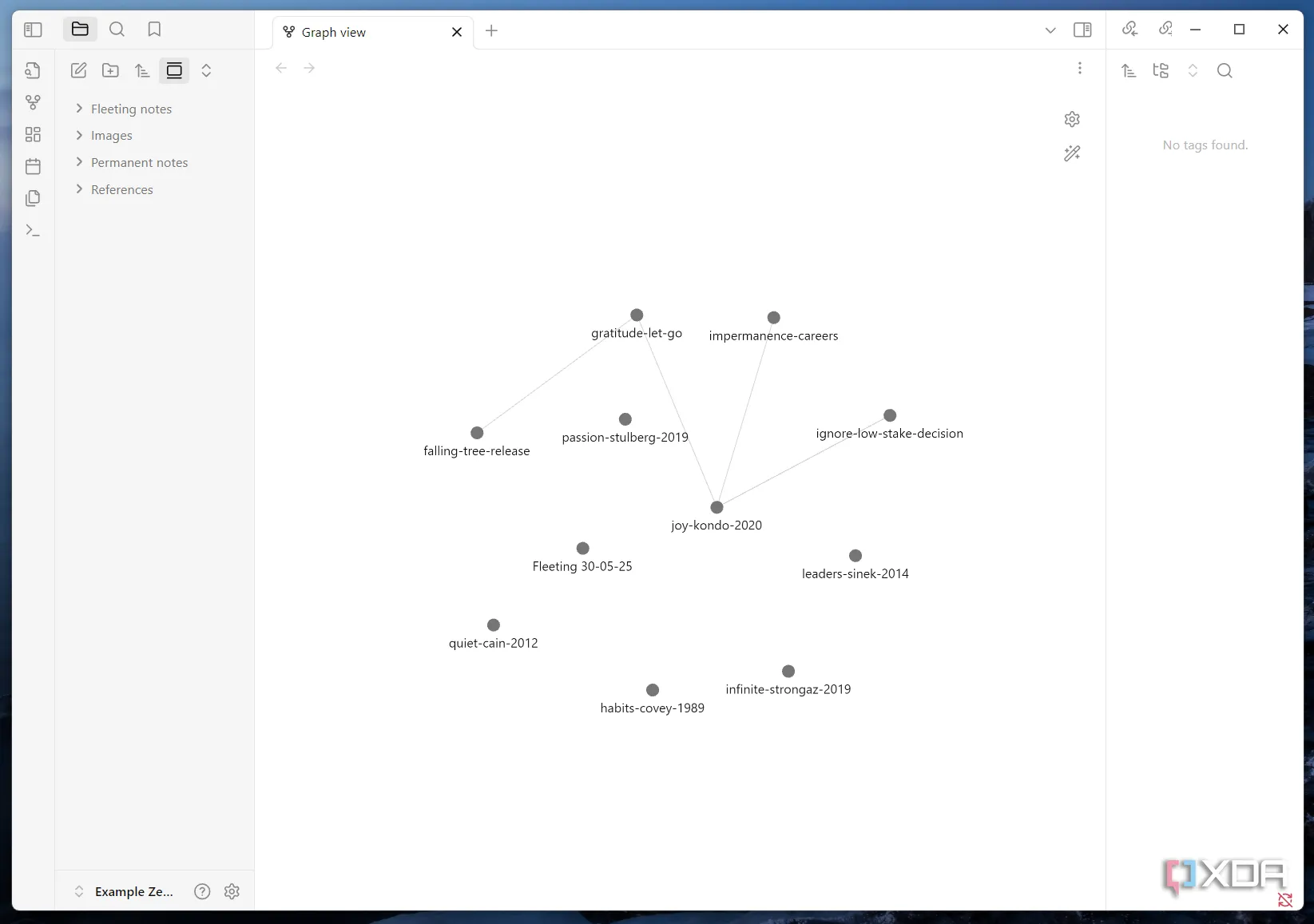Create a new folder
1314x924 pixels.
[x=110, y=70]
